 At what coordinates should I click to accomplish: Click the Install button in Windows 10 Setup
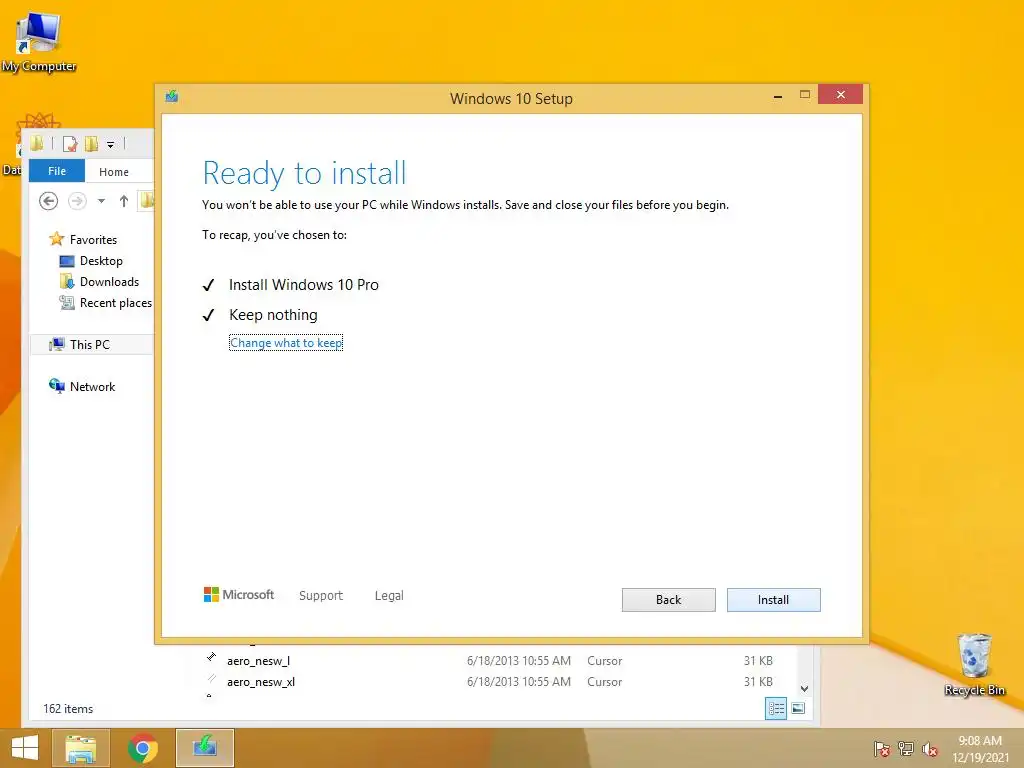(x=773, y=600)
